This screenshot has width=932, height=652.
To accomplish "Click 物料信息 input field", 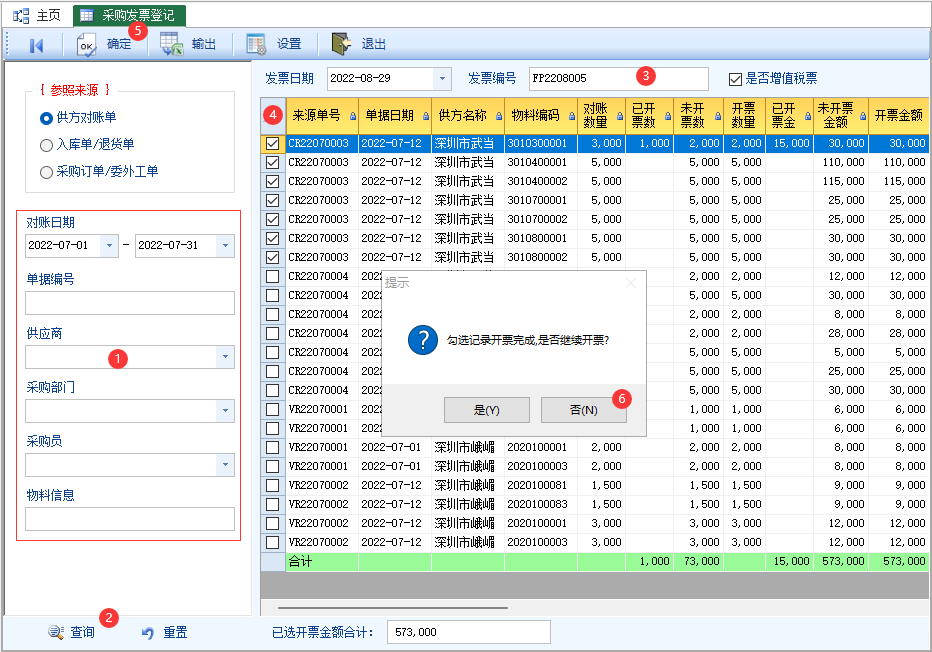I will 130,519.
